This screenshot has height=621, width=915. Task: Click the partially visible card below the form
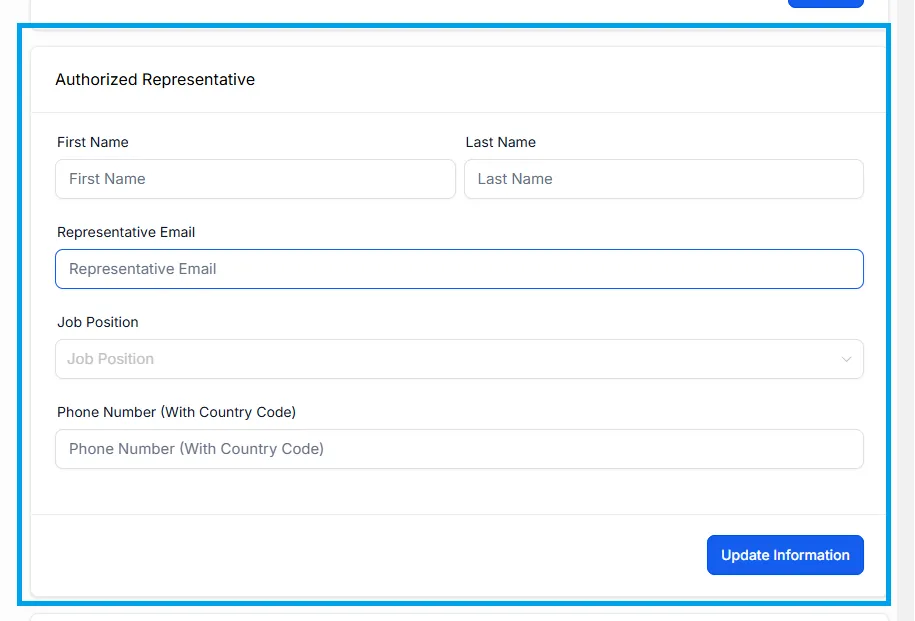pyautogui.click(x=459, y=617)
